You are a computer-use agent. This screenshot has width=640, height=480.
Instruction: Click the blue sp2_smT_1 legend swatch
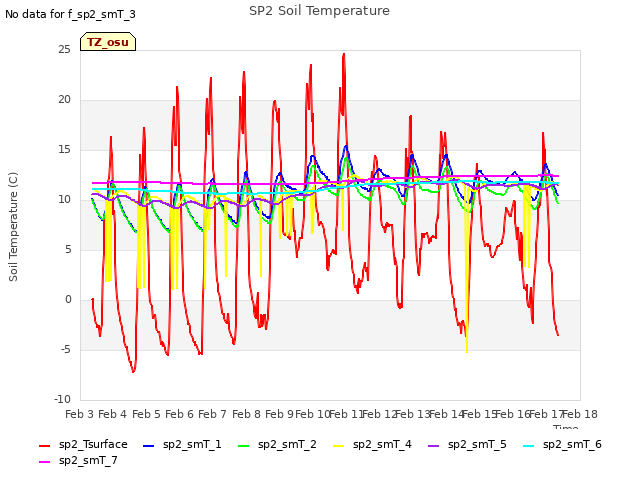click(149, 446)
